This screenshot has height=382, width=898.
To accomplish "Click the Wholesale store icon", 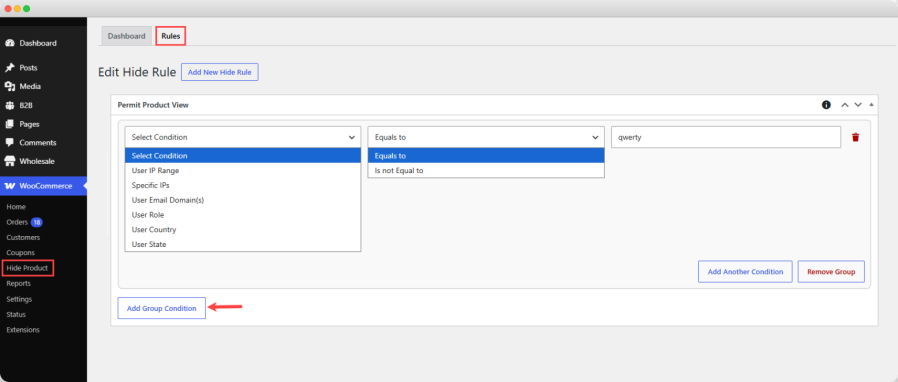I will [10, 162].
